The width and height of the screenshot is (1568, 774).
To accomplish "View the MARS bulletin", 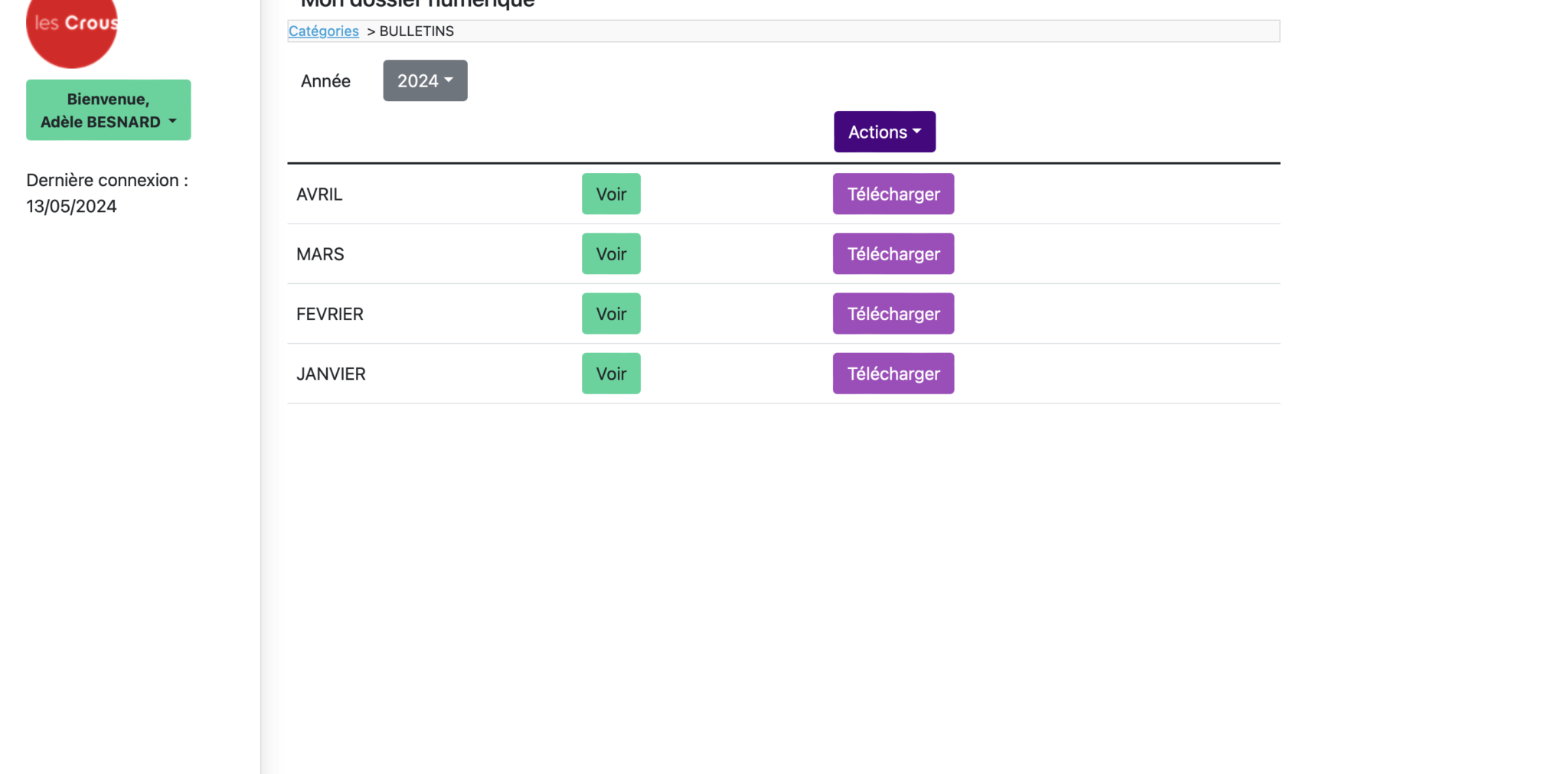I will click(x=611, y=254).
